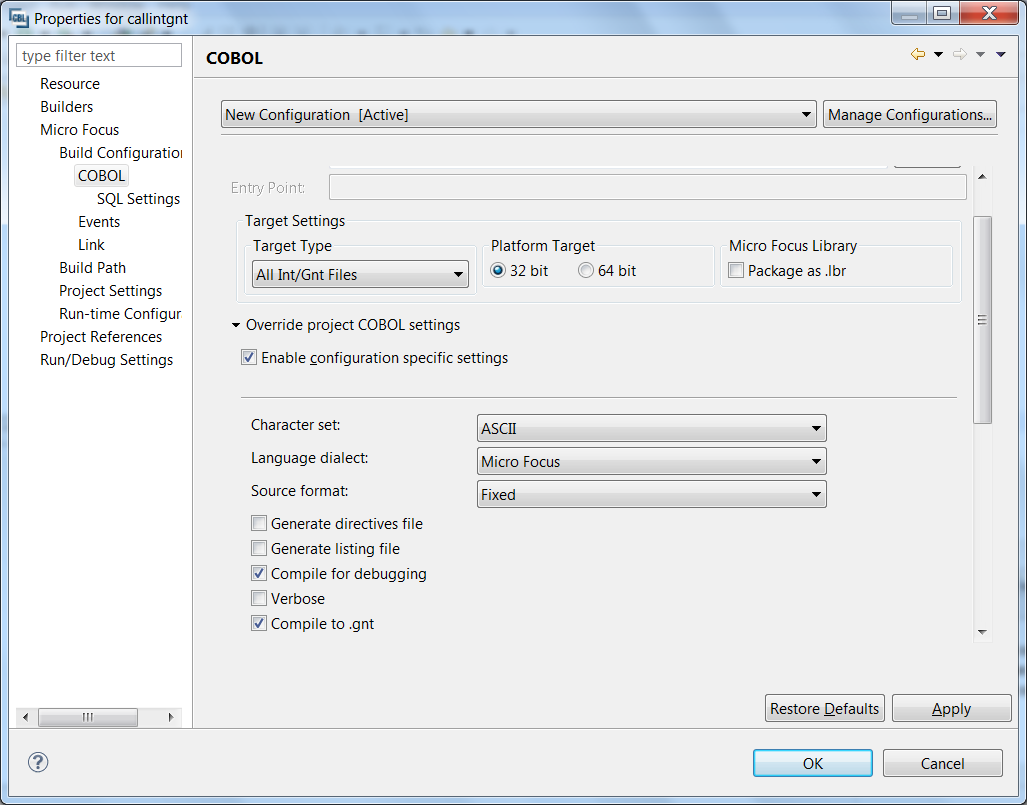This screenshot has width=1027, height=805.
Task: Open the Character set dropdown
Action: click(652, 429)
